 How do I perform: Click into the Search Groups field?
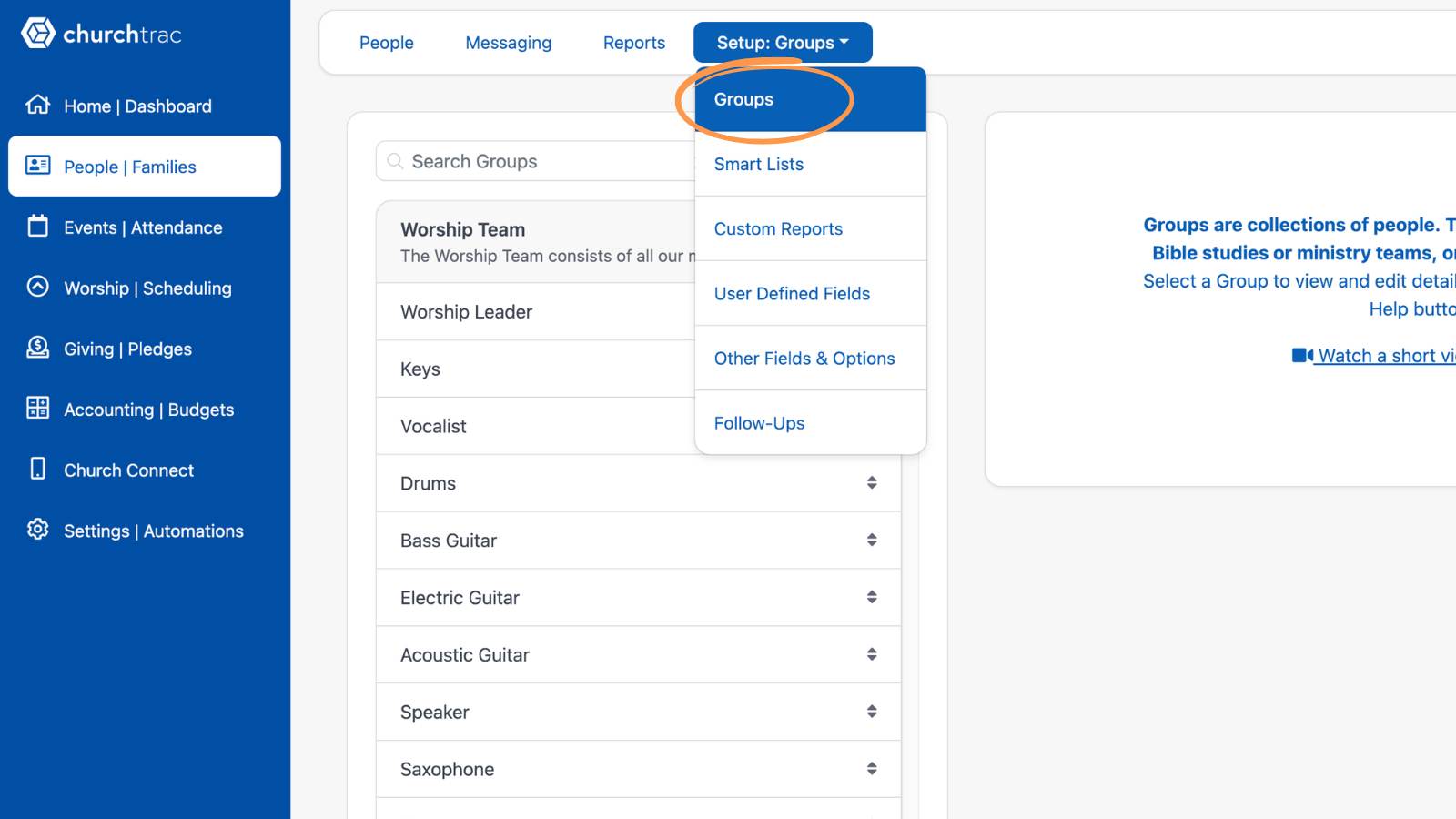tap(536, 161)
